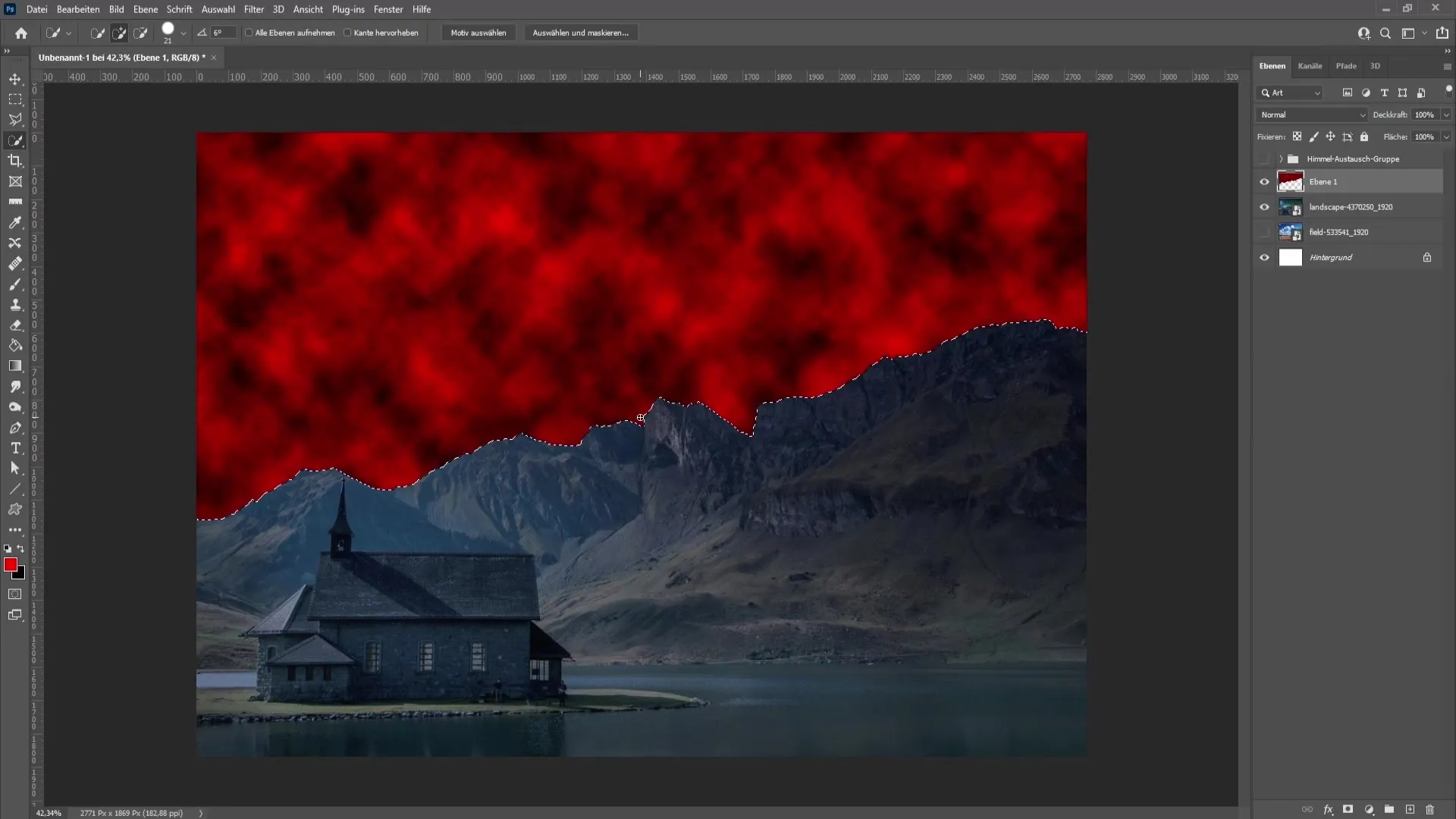
Task: Switch to the Pfade tab
Action: (1346, 66)
